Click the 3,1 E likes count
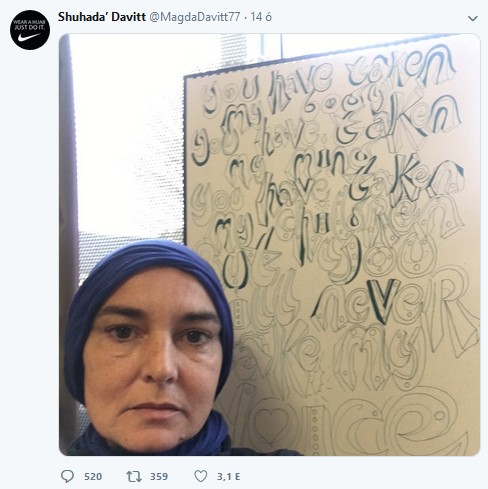 228,476
